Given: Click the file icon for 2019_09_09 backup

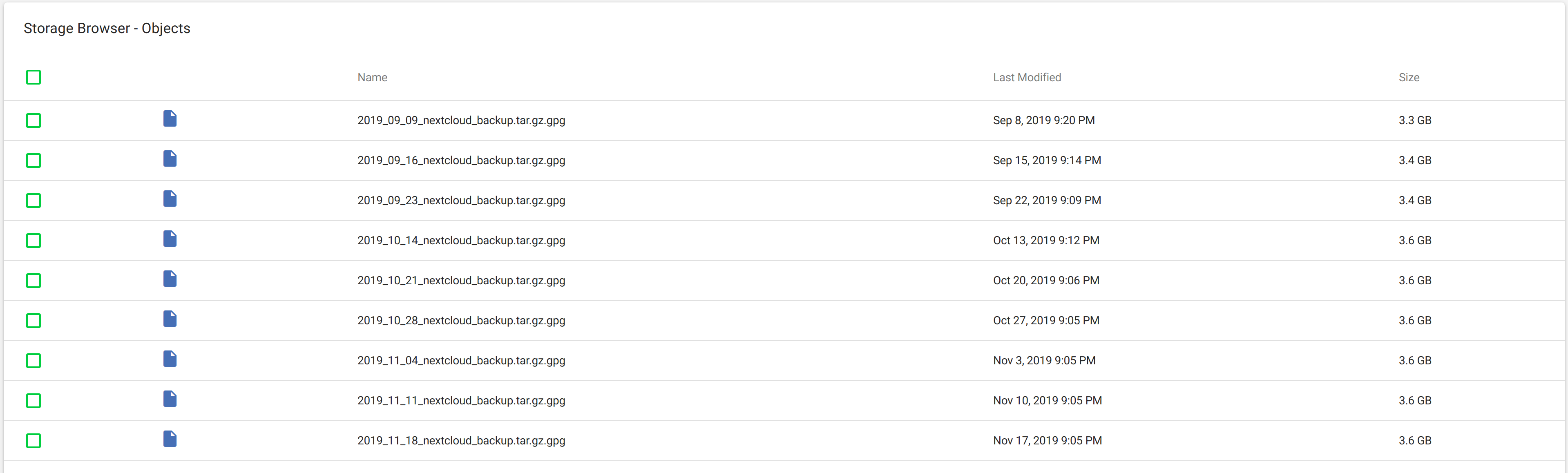Looking at the screenshot, I should [x=170, y=119].
